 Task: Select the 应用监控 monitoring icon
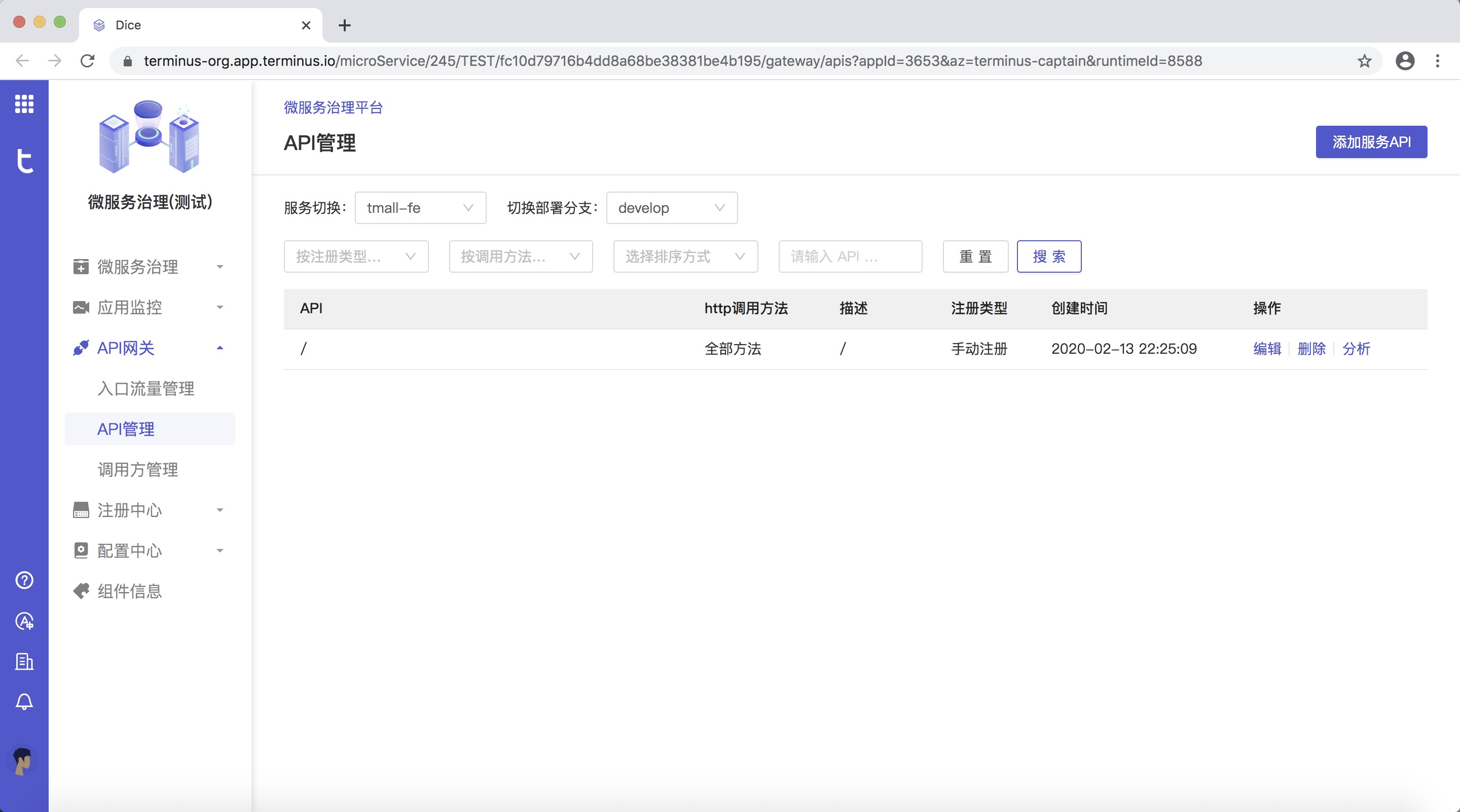click(x=80, y=307)
